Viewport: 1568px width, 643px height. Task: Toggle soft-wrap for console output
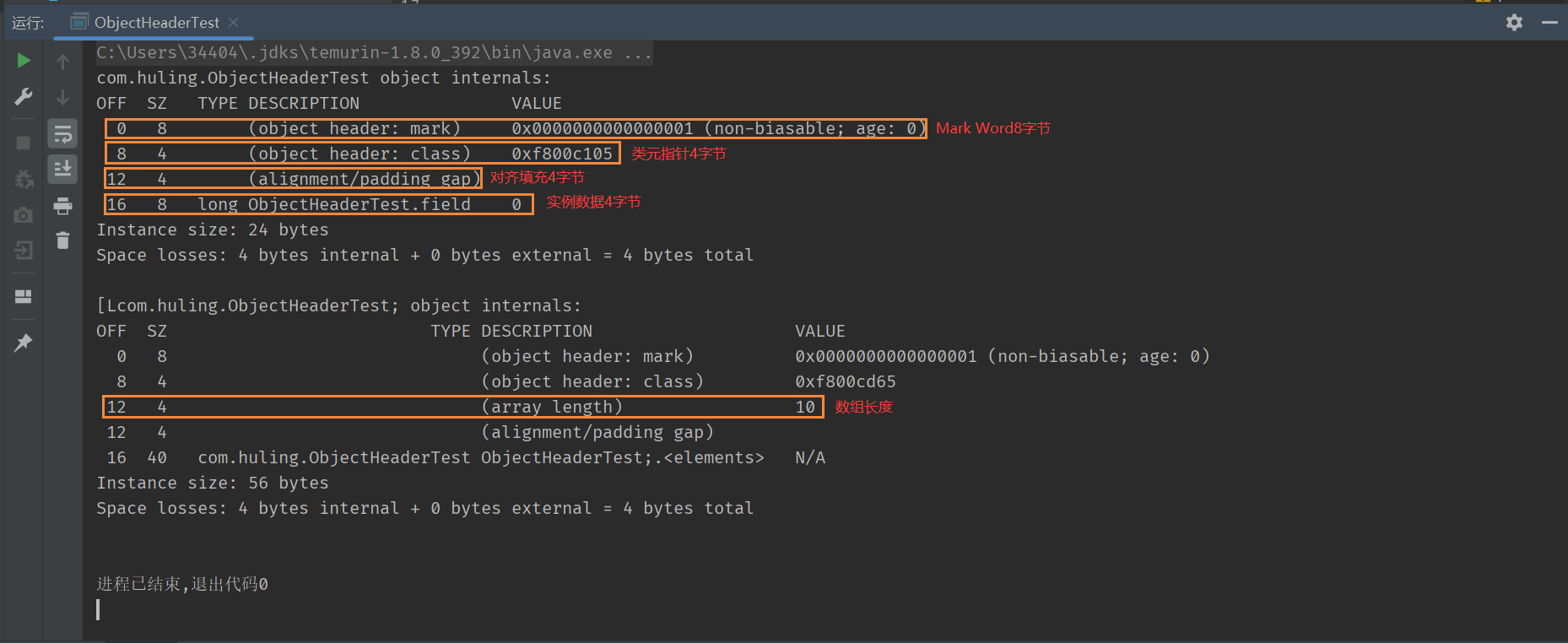coord(62,133)
